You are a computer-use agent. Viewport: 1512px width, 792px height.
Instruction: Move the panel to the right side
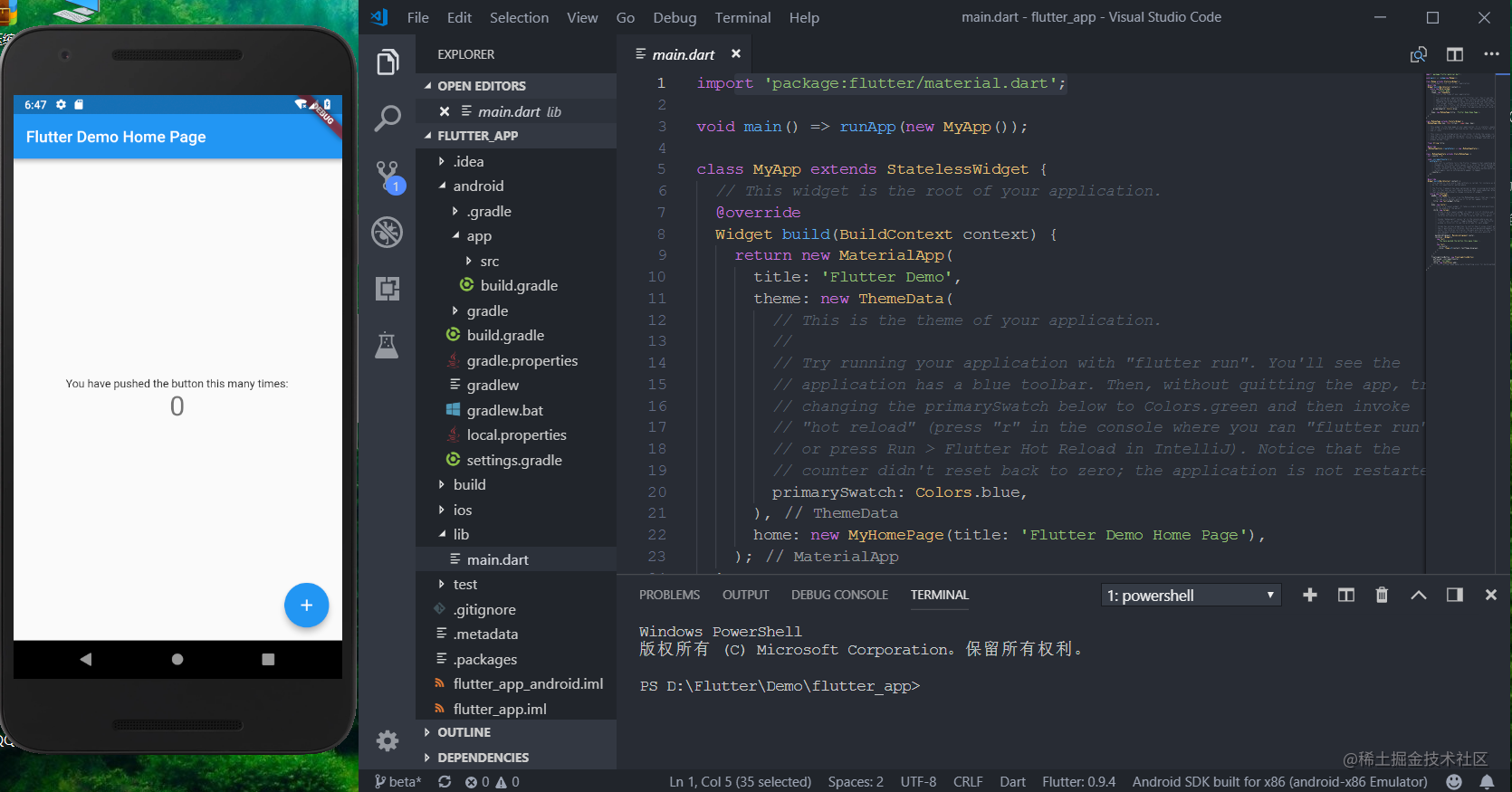[1455, 595]
